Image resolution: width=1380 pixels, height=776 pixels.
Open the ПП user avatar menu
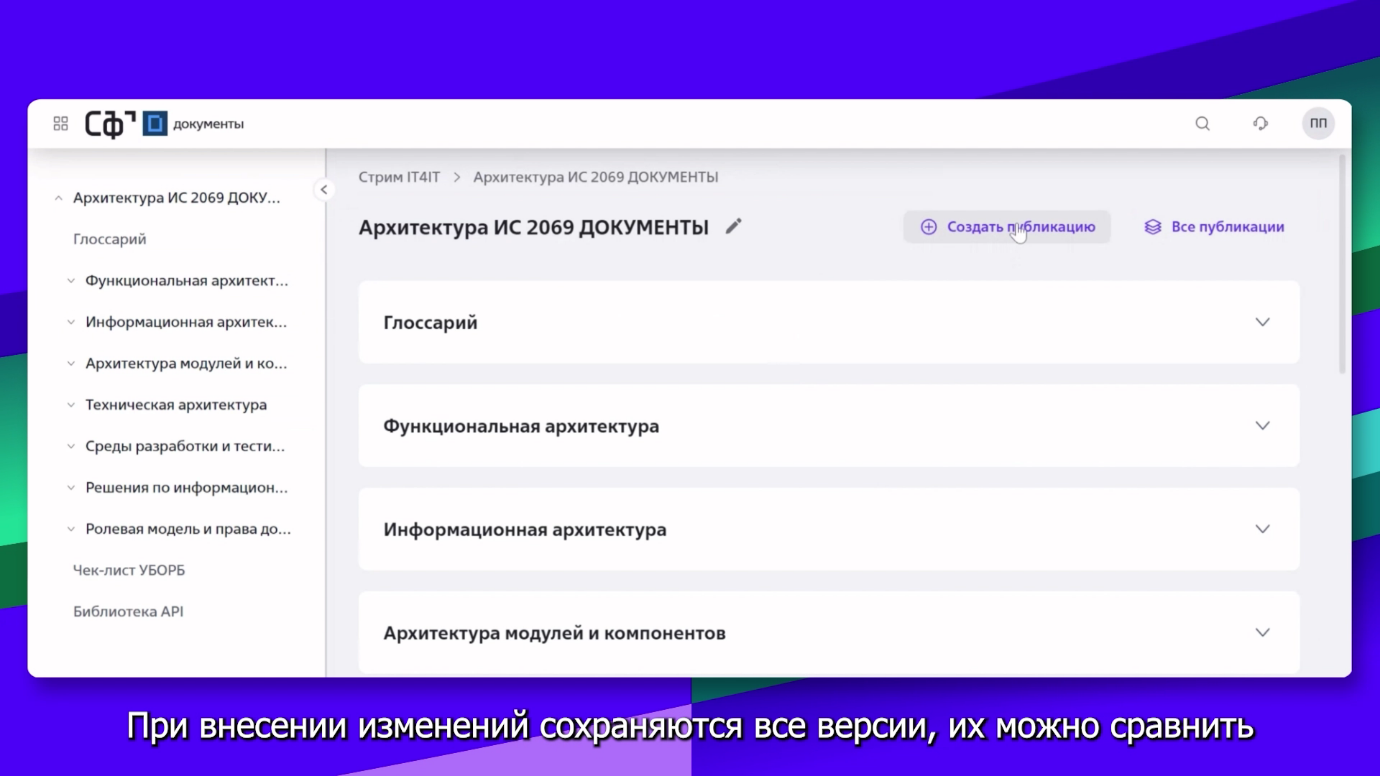click(x=1318, y=124)
